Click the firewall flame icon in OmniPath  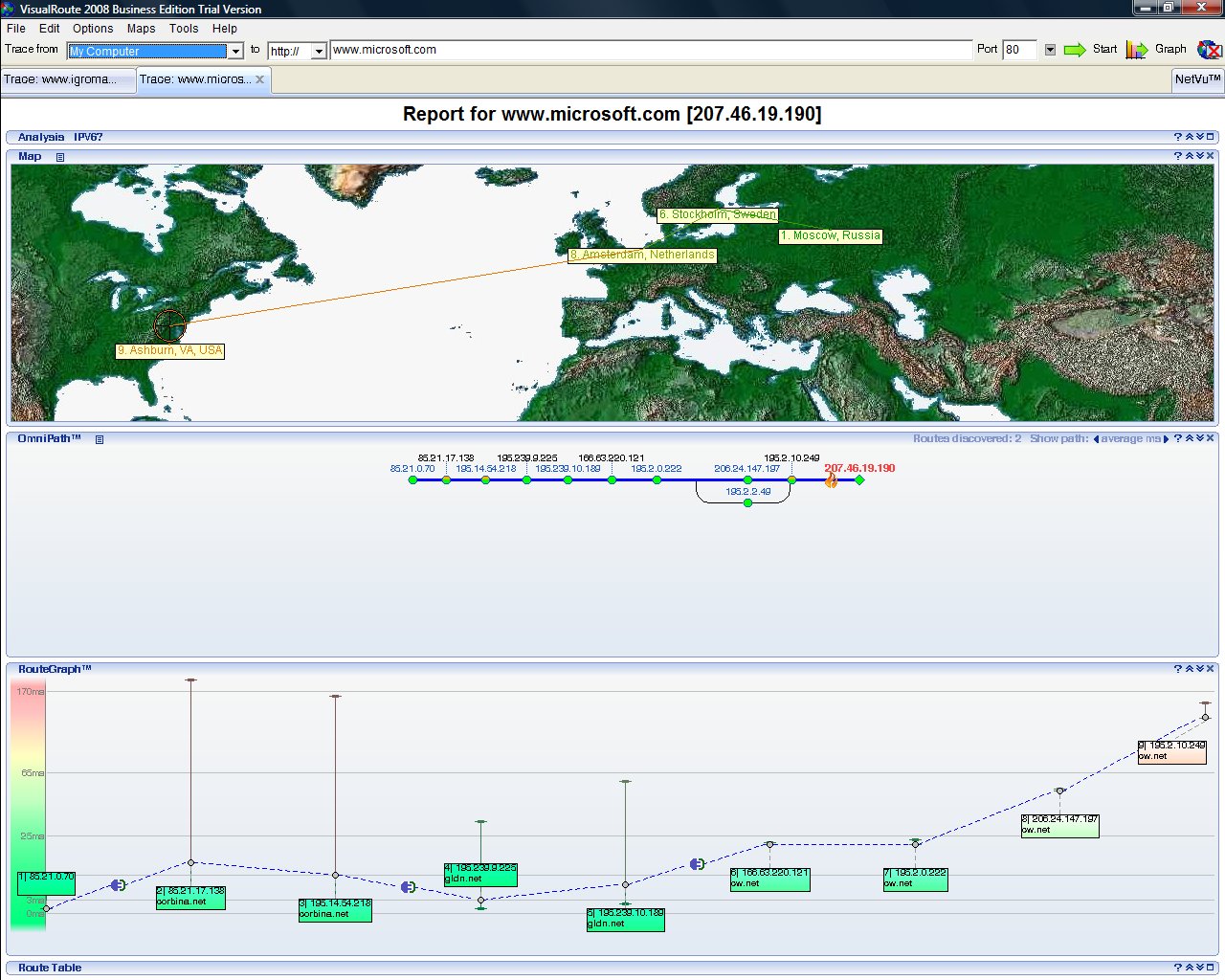pos(831,480)
